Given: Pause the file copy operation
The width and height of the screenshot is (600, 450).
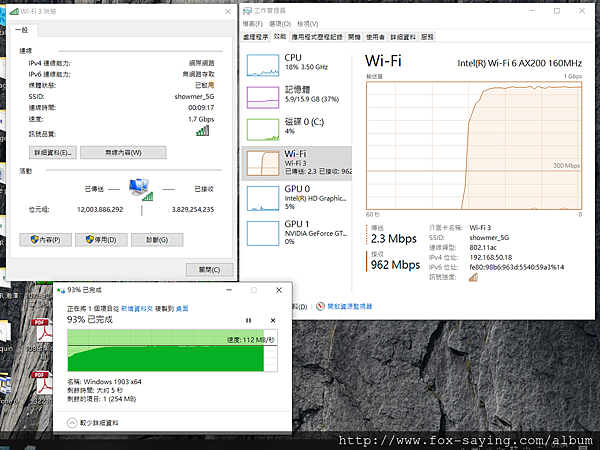Looking at the screenshot, I should (248, 320).
